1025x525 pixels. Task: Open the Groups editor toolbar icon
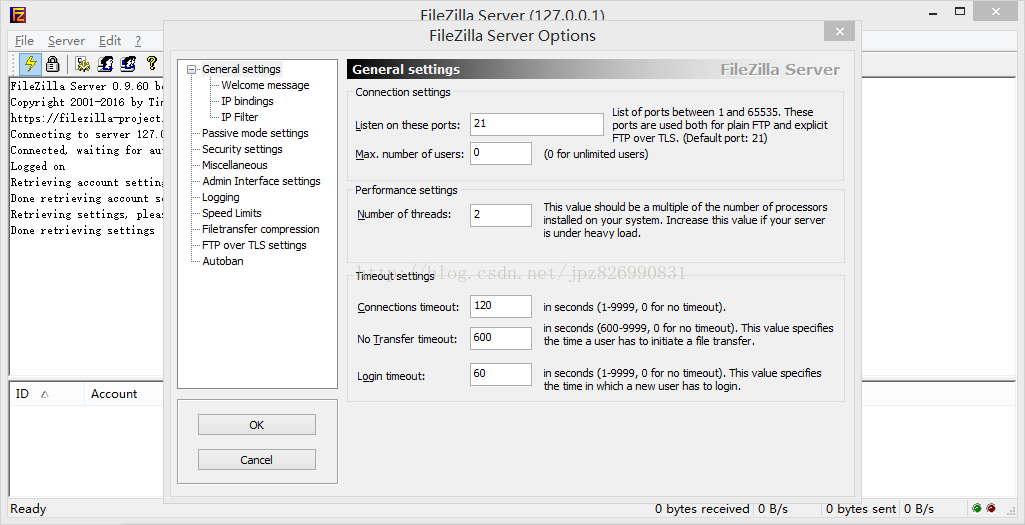pos(127,63)
